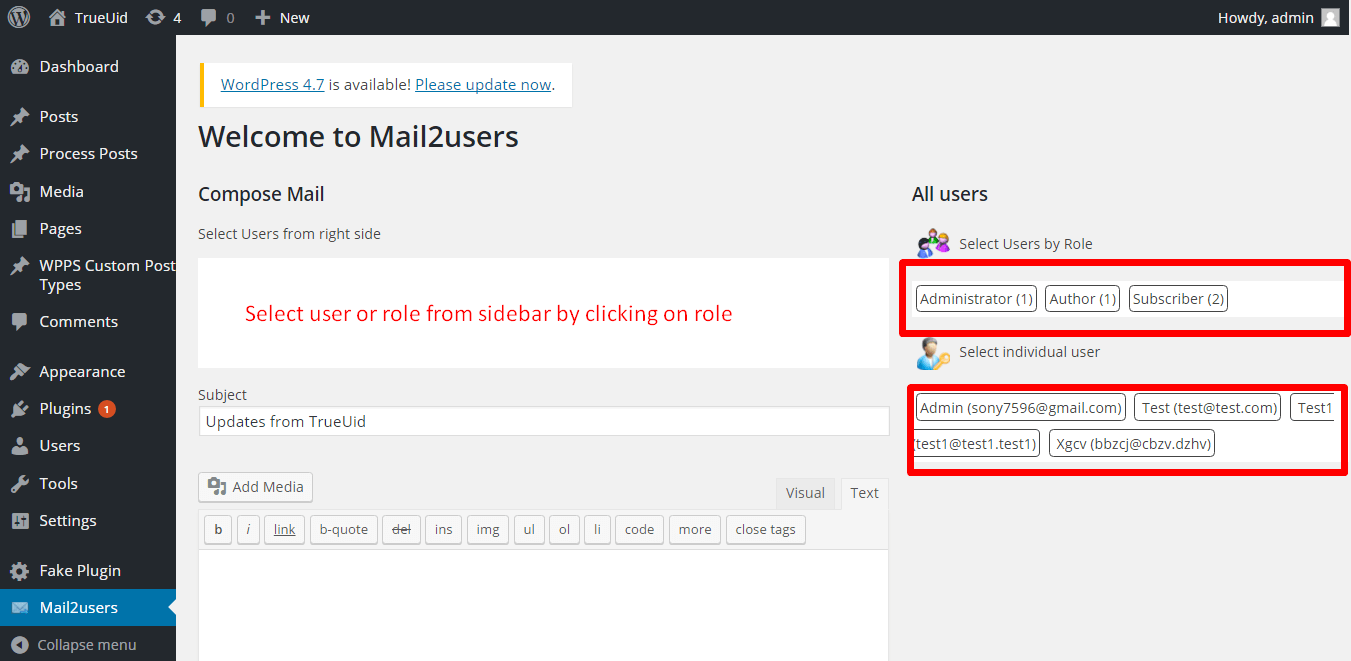The image size is (1351, 661).
Task: Follow the WordPress 4.7 link
Action: click(273, 85)
